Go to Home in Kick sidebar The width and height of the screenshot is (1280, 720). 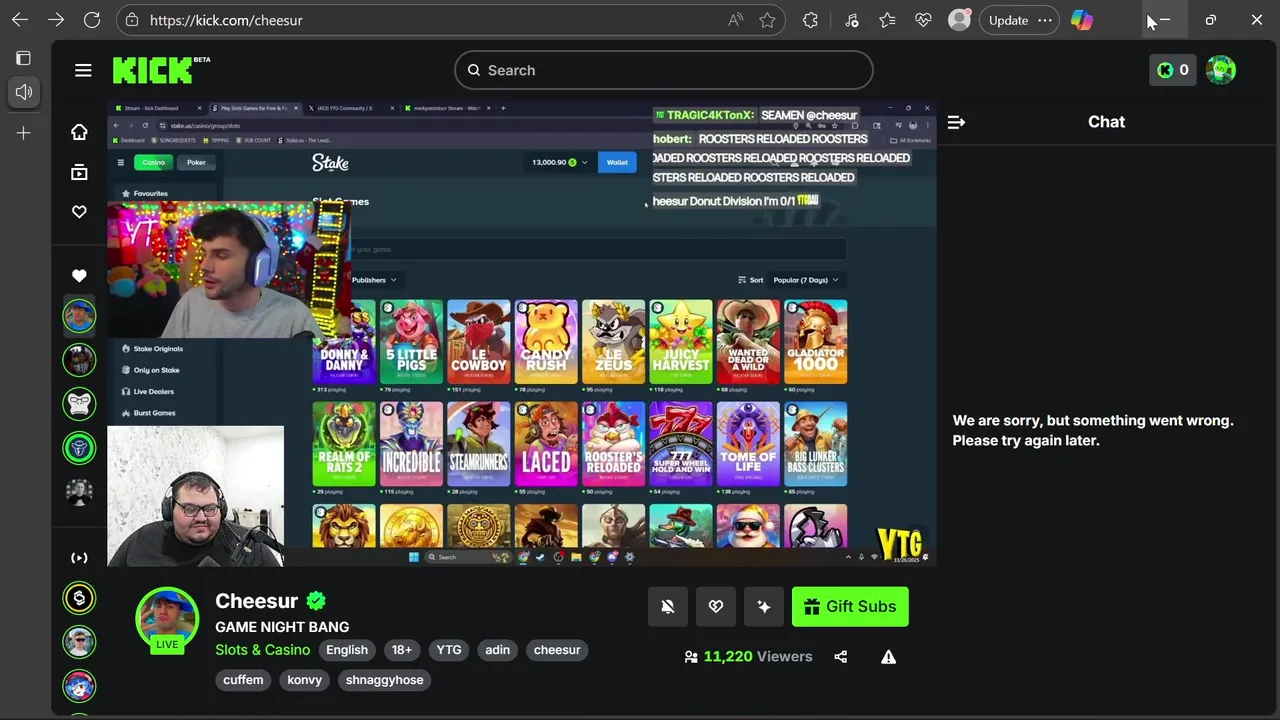79,132
